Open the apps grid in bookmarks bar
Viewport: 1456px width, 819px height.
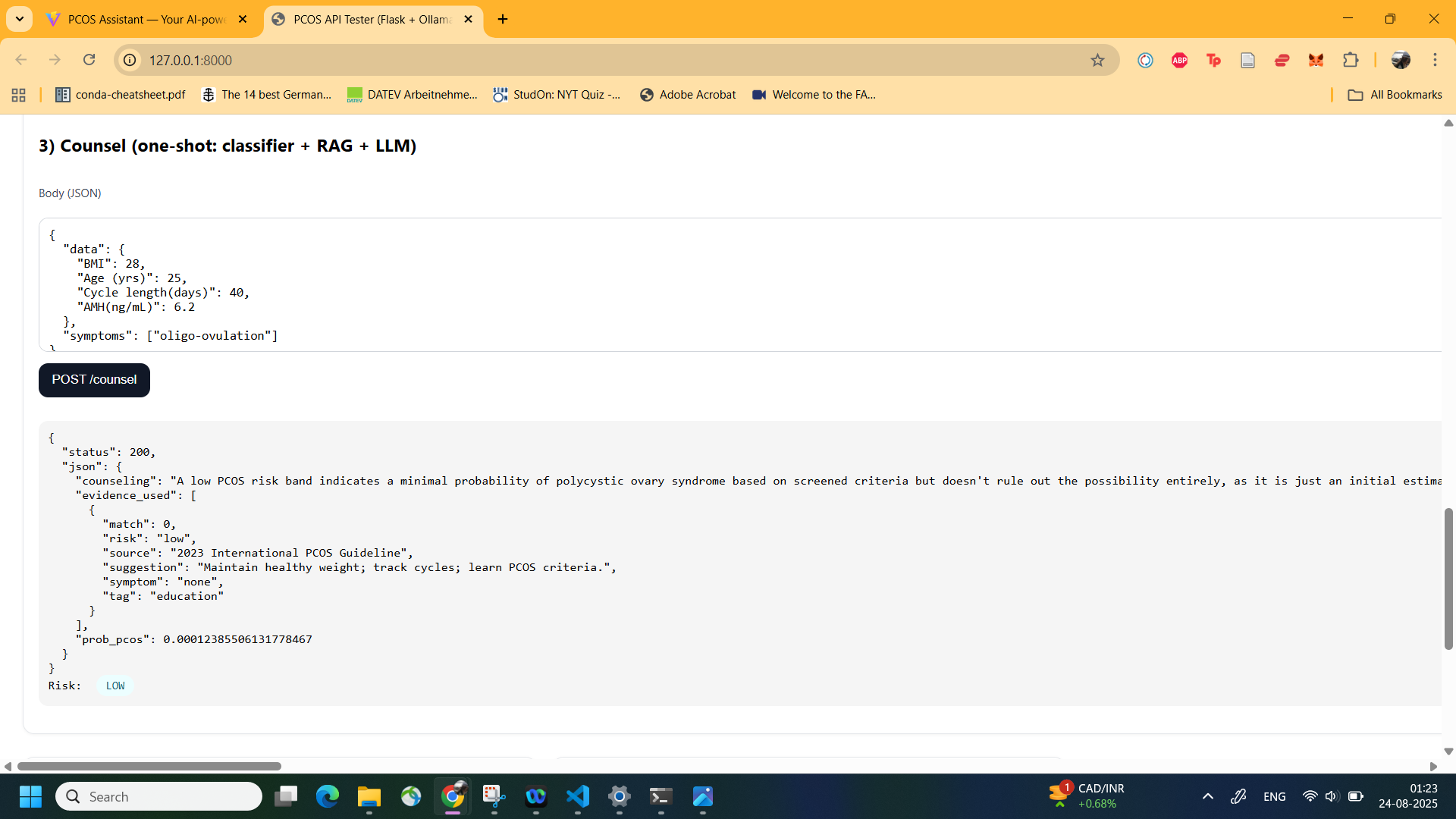click(x=19, y=95)
